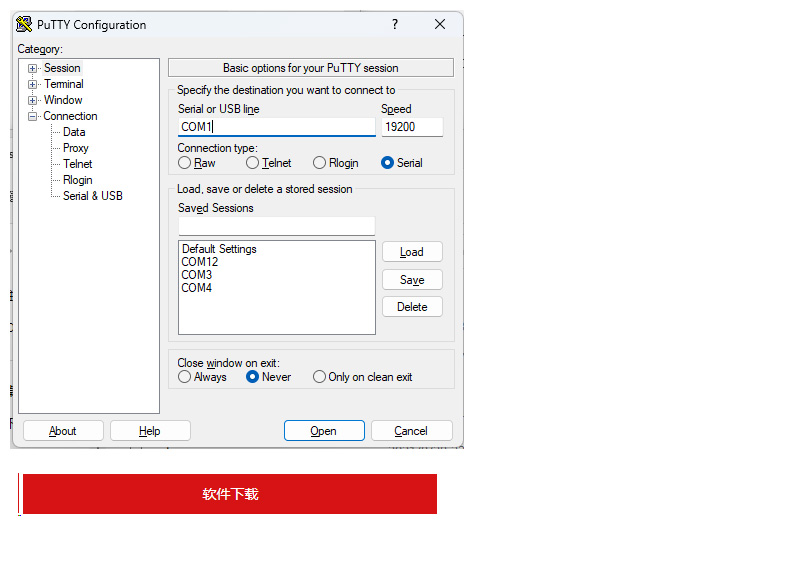Select COM4 saved session

click(196, 288)
